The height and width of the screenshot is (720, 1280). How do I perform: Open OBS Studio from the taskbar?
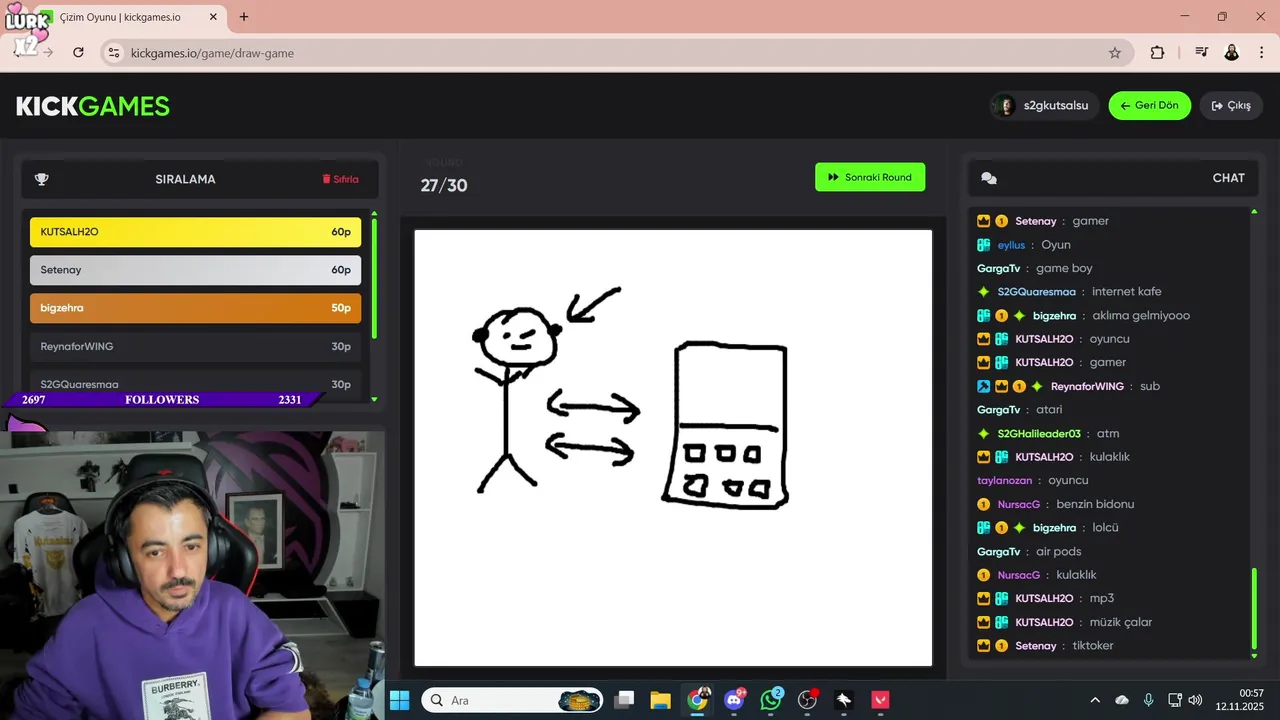[807, 700]
